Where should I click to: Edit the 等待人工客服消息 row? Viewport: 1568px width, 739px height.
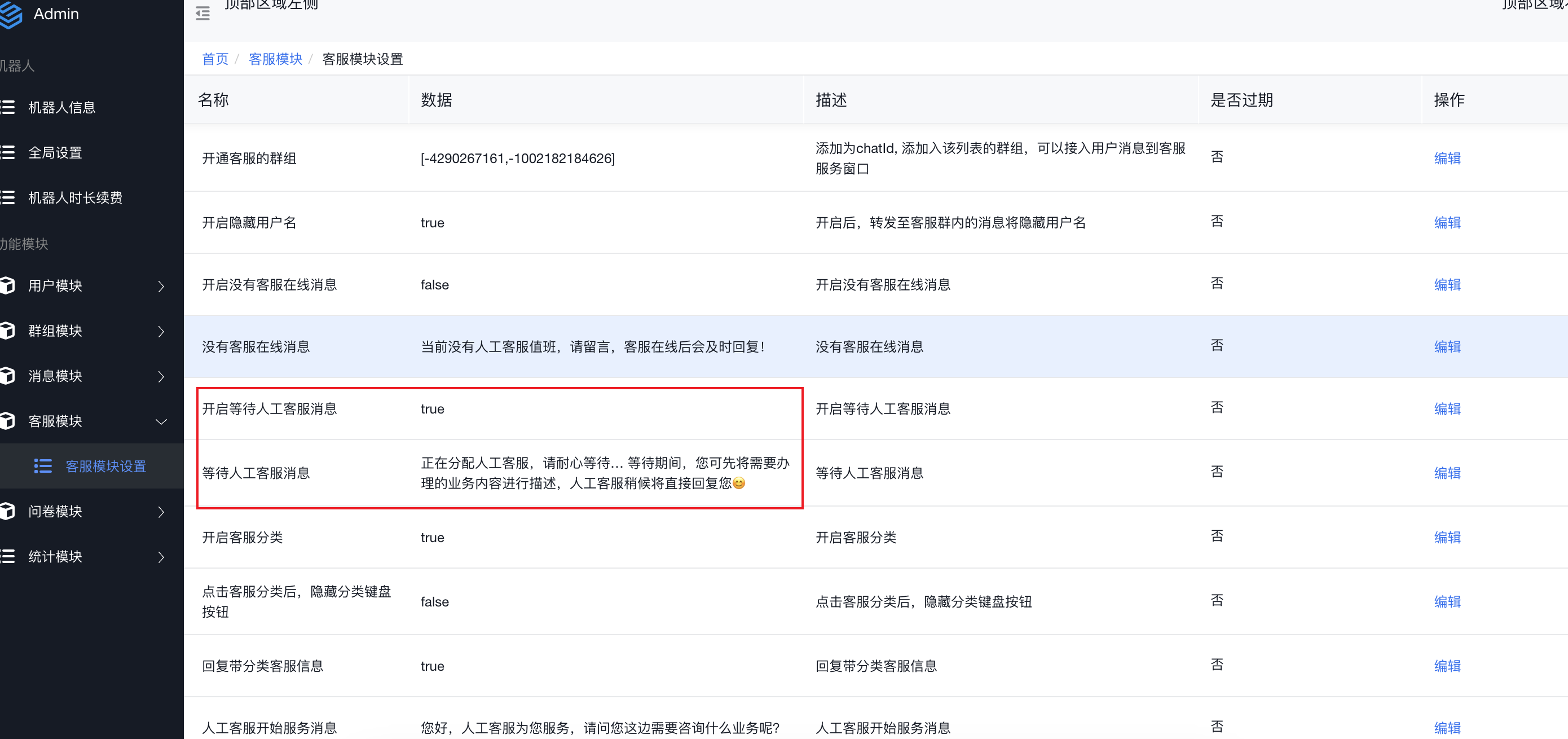pos(1447,473)
